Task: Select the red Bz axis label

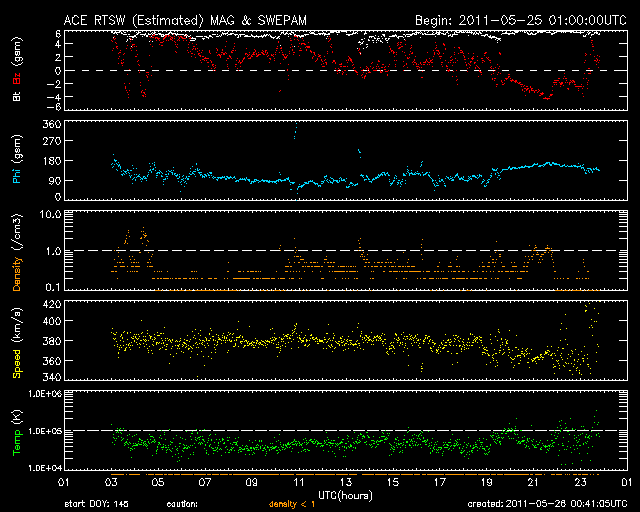Action: click(x=17, y=78)
